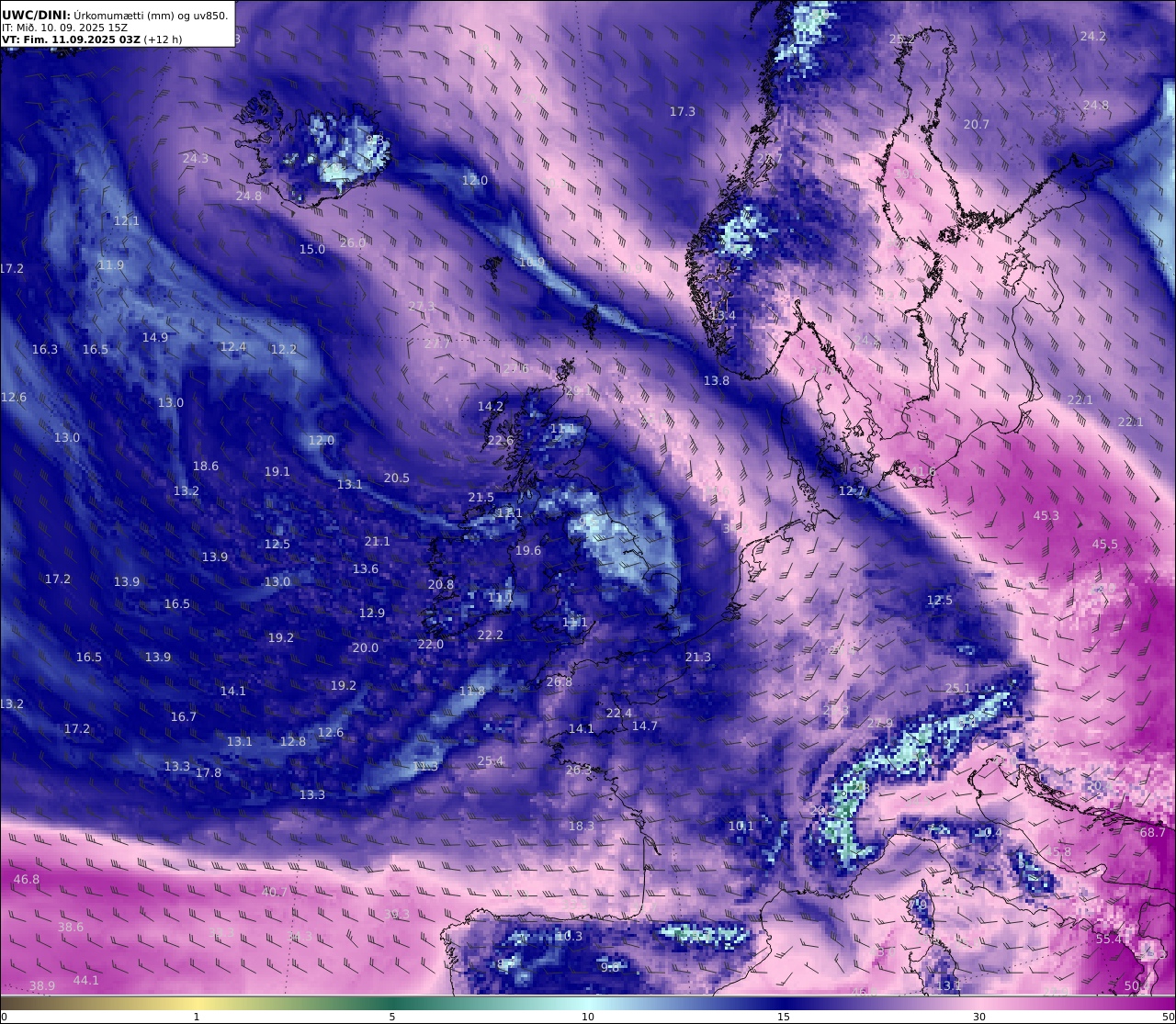1176x1024 pixels.
Task: Click the 14.9 value in the western Atlantic
Action: point(155,338)
